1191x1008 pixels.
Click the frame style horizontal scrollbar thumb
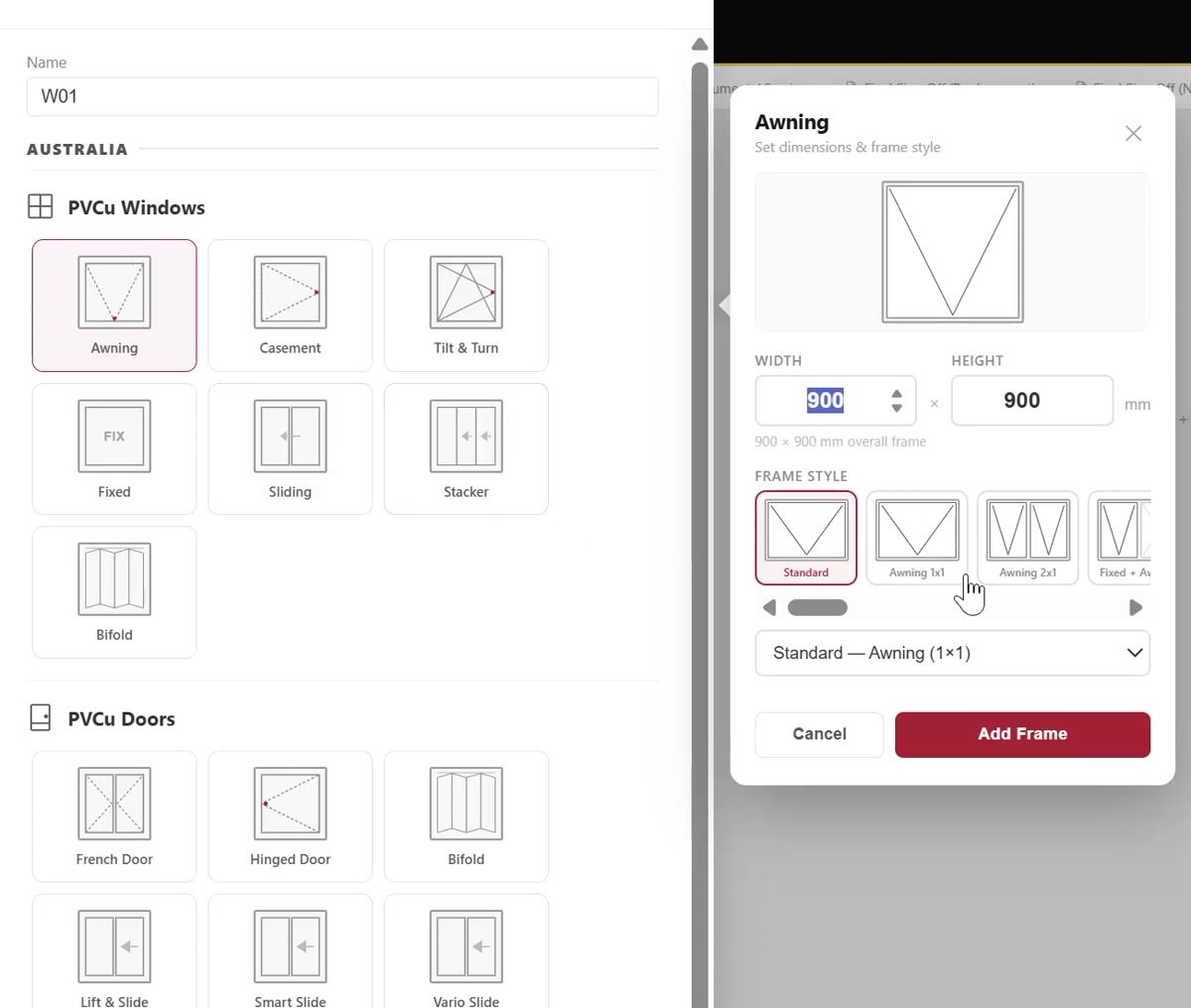click(x=817, y=607)
